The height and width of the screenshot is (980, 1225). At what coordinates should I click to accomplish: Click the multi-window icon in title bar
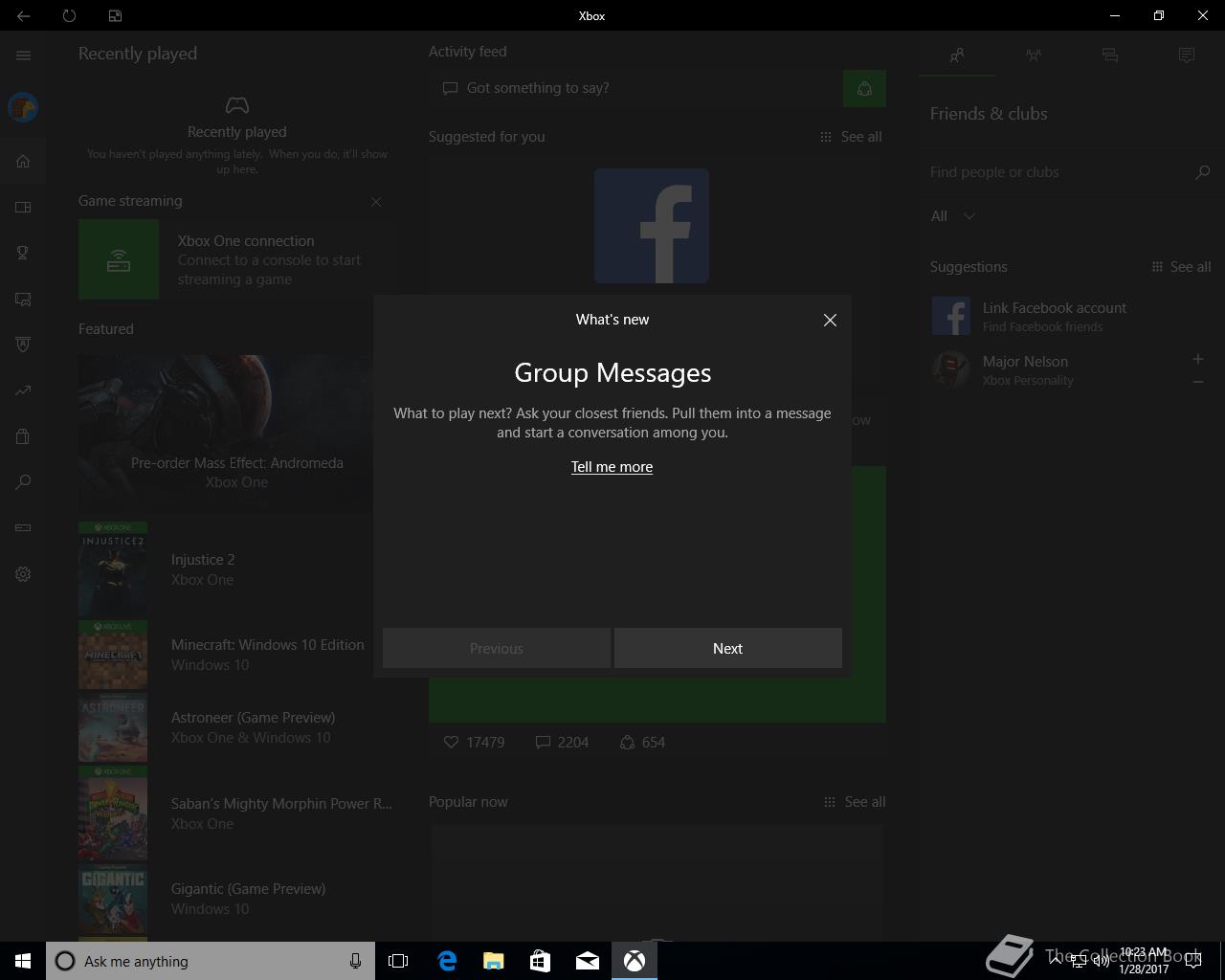pos(115,15)
